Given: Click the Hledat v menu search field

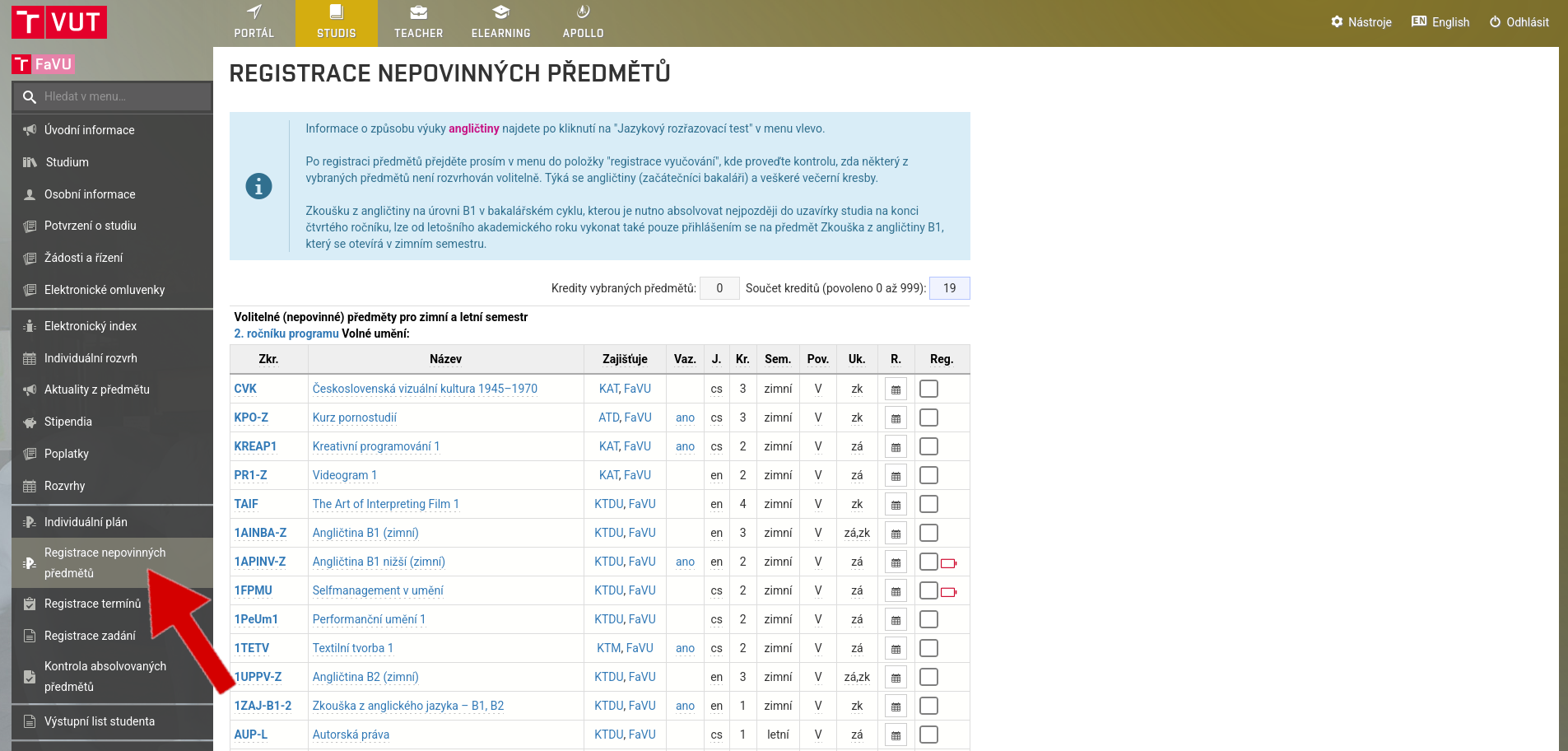Looking at the screenshot, I should click(x=112, y=97).
